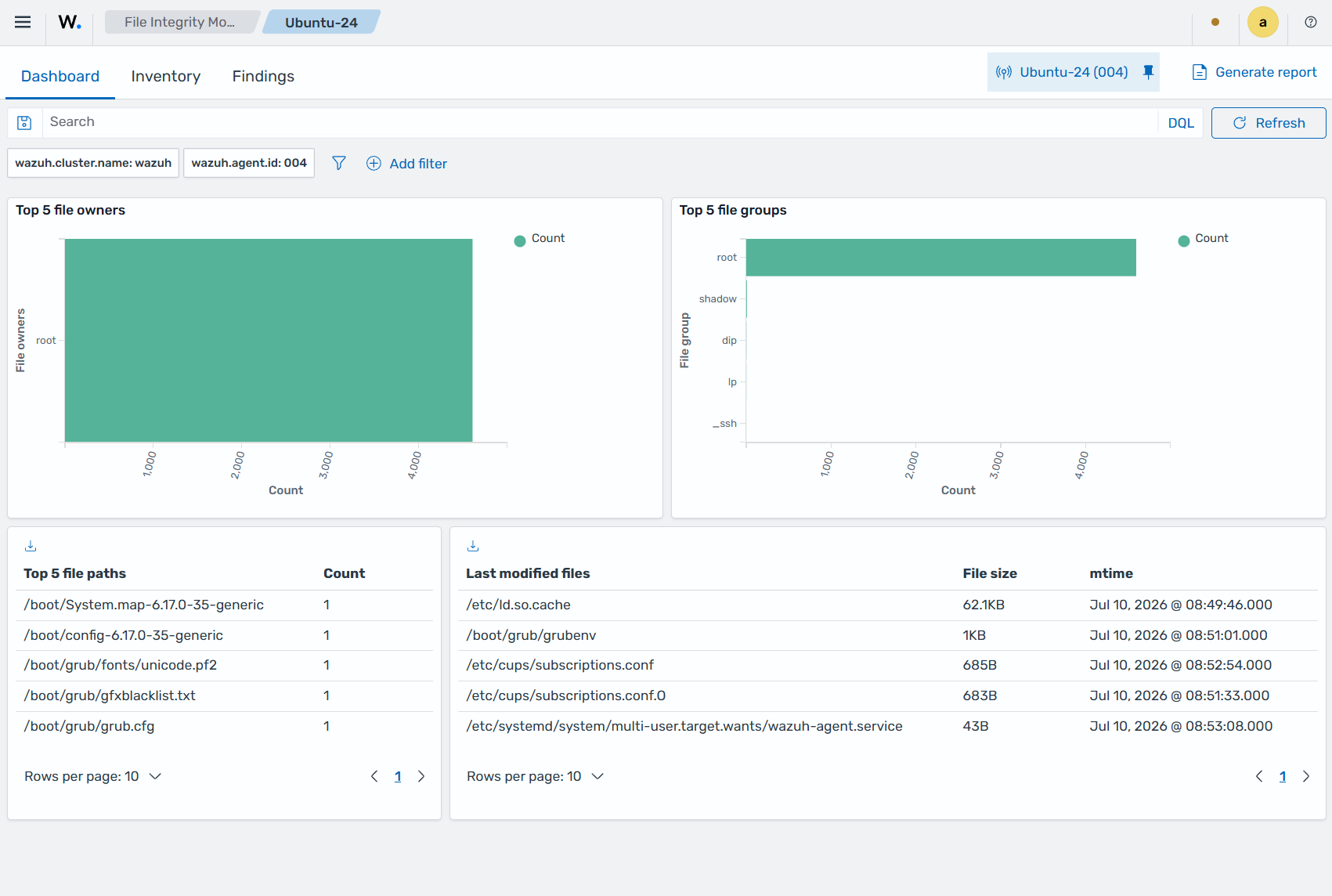
Task: Click page 1 in modified files pagination
Action: click(1283, 776)
